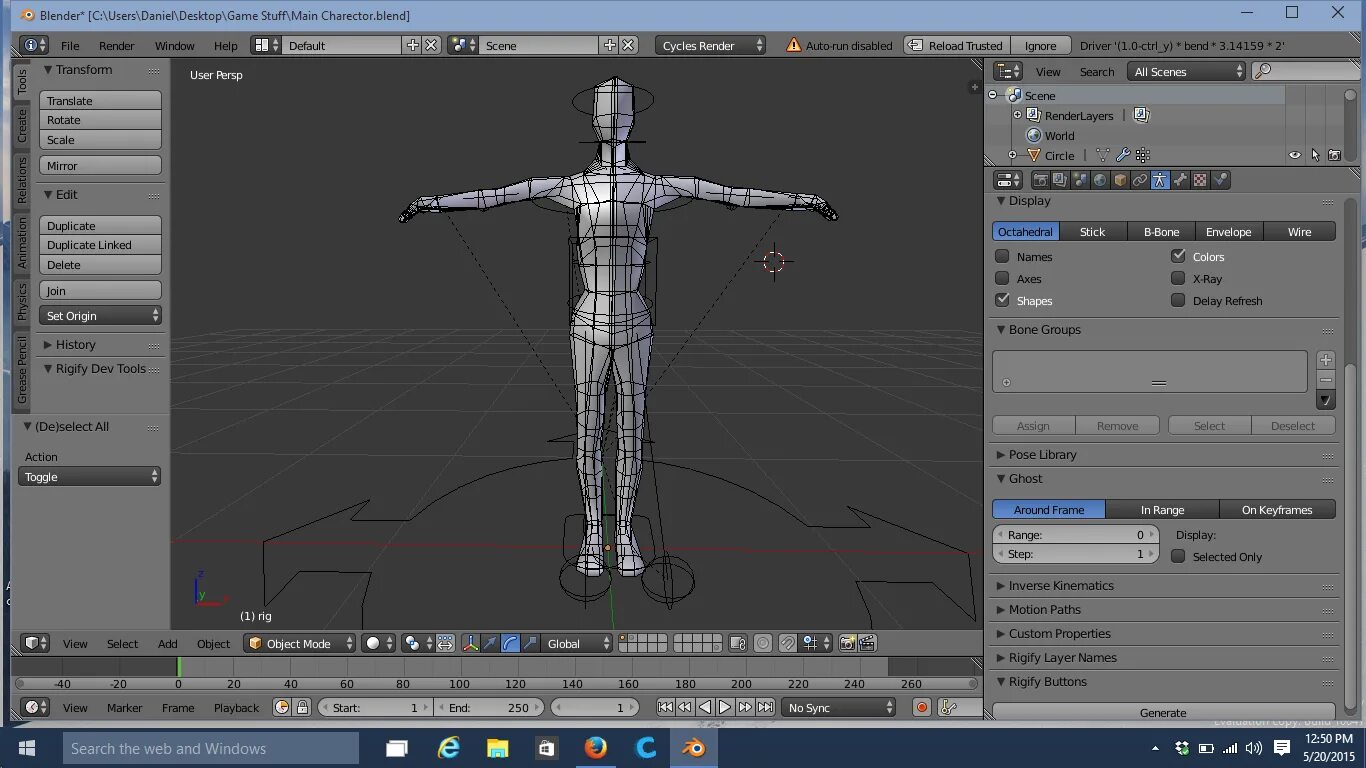Screen dimensions: 1366x768
Task: Open the Object Mode dropdown
Action: point(300,643)
